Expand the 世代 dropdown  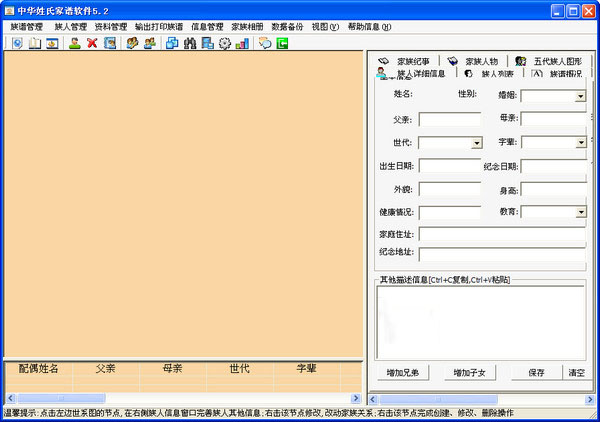[476, 143]
